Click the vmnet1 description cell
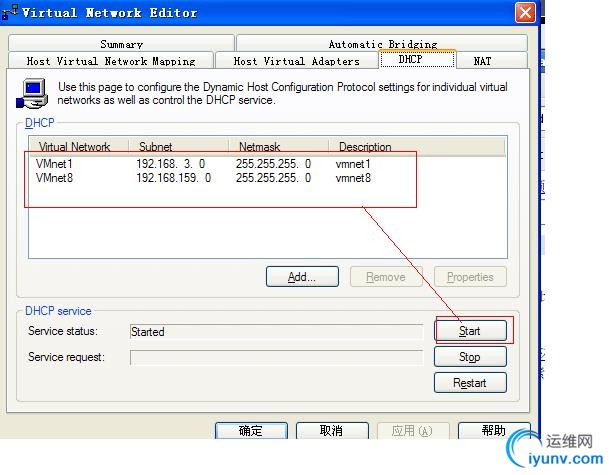The height and width of the screenshot is (475, 609). 353,164
